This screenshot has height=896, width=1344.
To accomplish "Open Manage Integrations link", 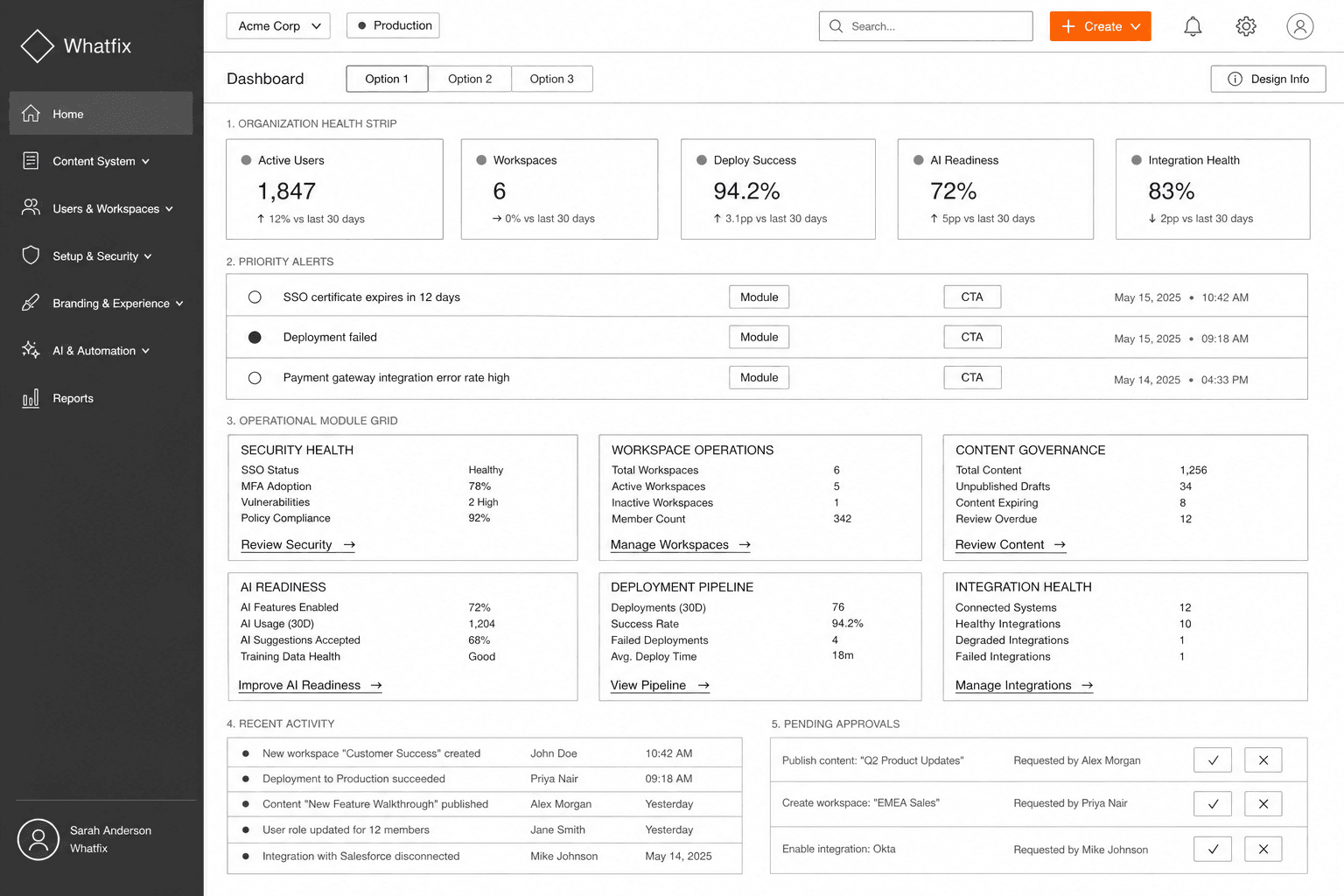I will coord(1025,685).
